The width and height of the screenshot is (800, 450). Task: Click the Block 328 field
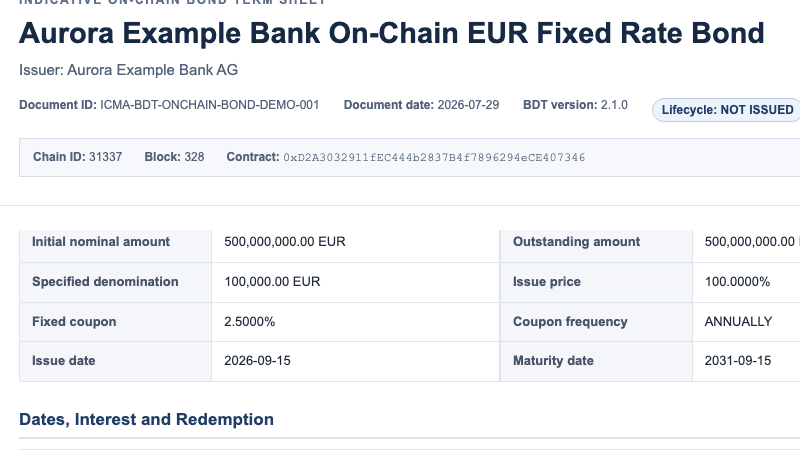tap(174, 157)
